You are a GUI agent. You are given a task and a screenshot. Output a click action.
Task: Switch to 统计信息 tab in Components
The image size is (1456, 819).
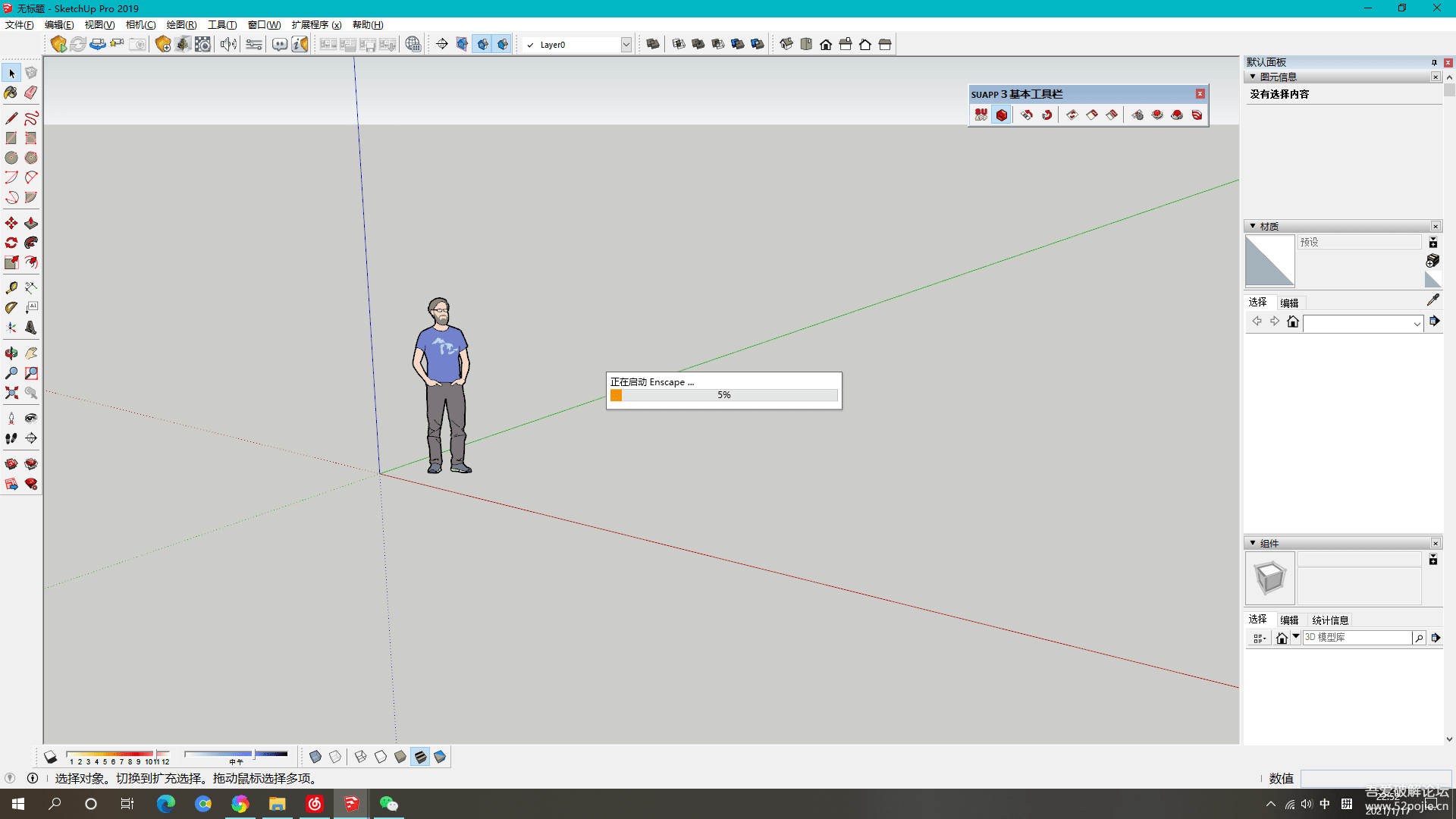point(1330,620)
